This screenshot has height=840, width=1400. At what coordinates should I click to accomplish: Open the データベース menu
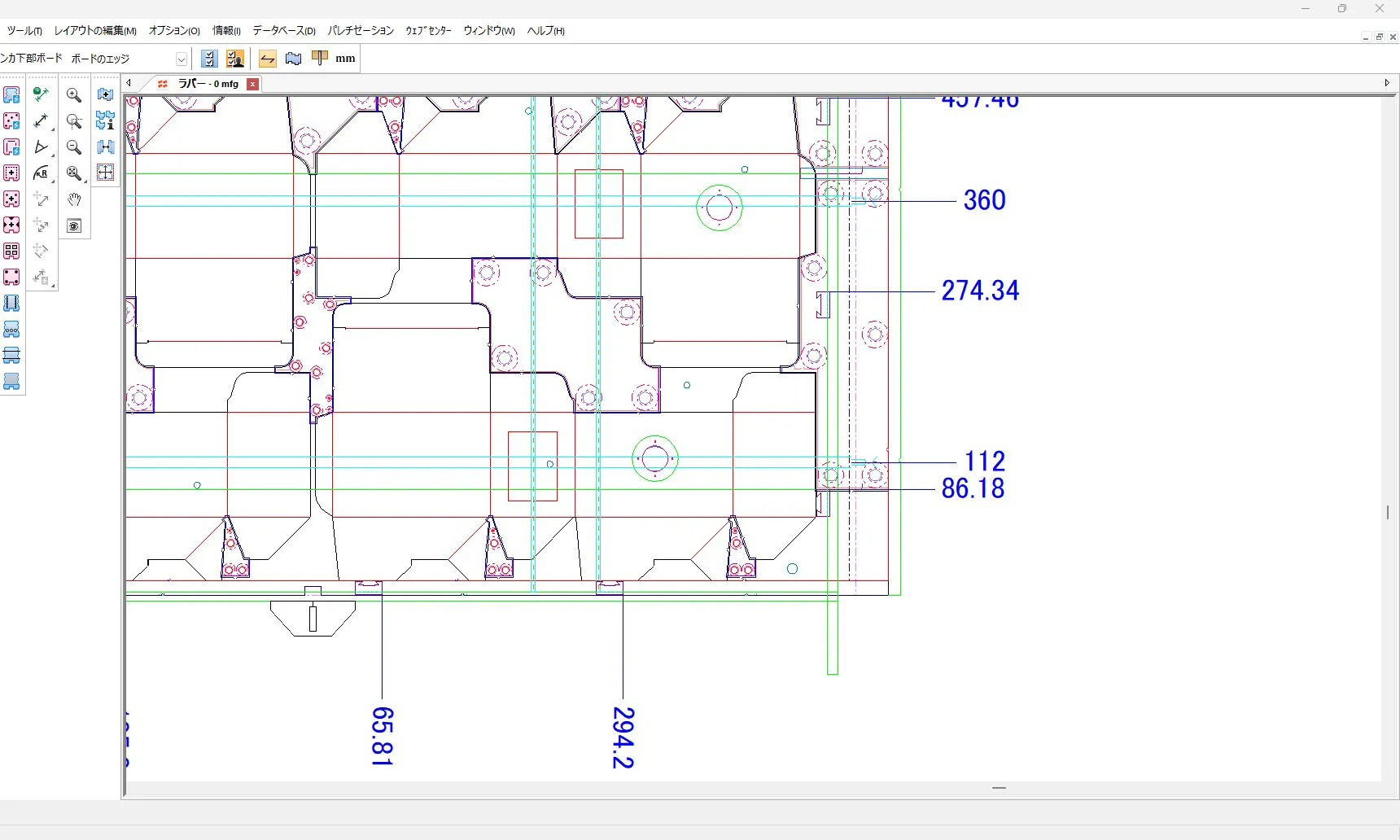coord(283,31)
